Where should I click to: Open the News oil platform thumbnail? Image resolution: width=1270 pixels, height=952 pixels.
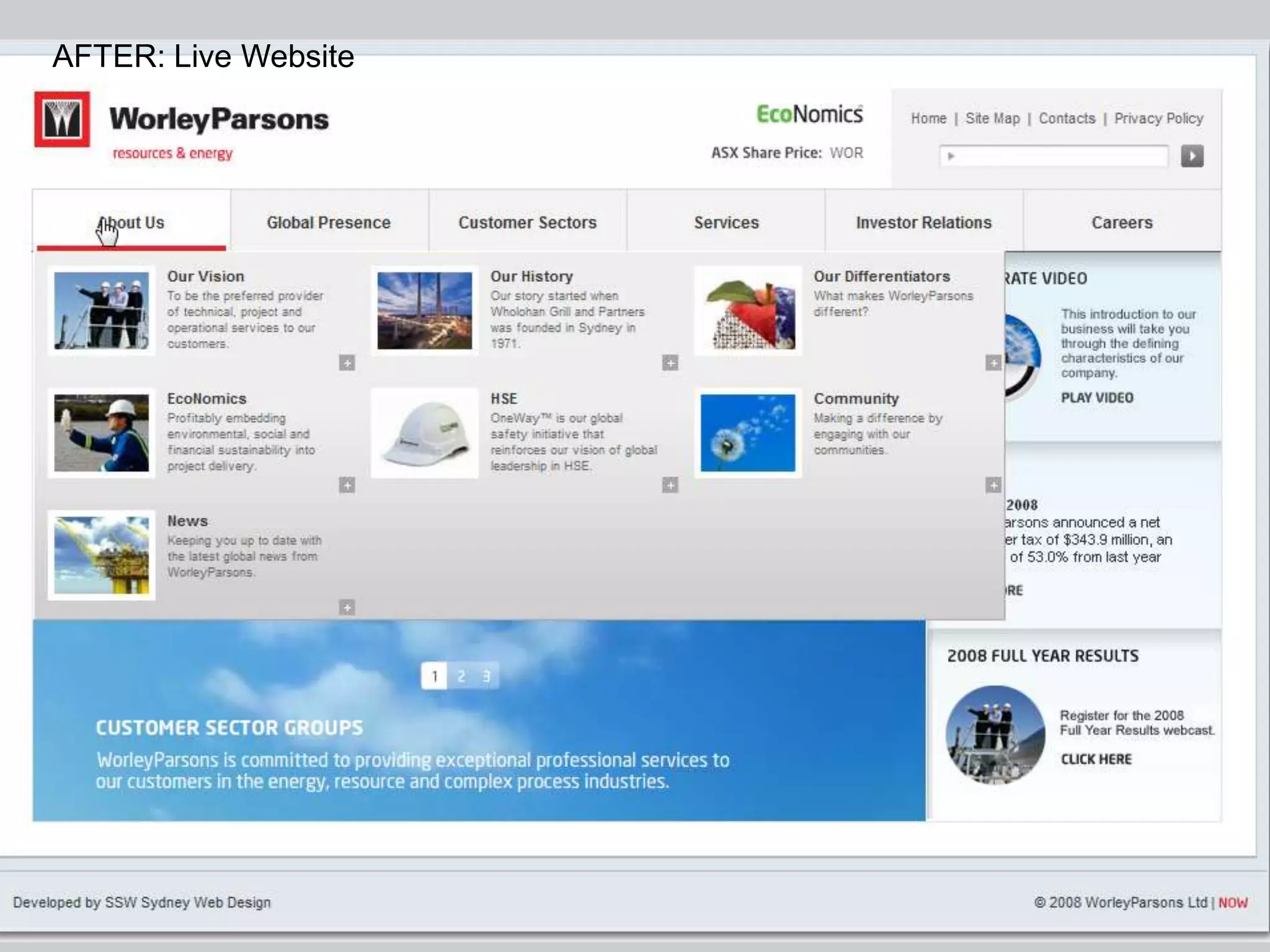click(x=102, y=555)
